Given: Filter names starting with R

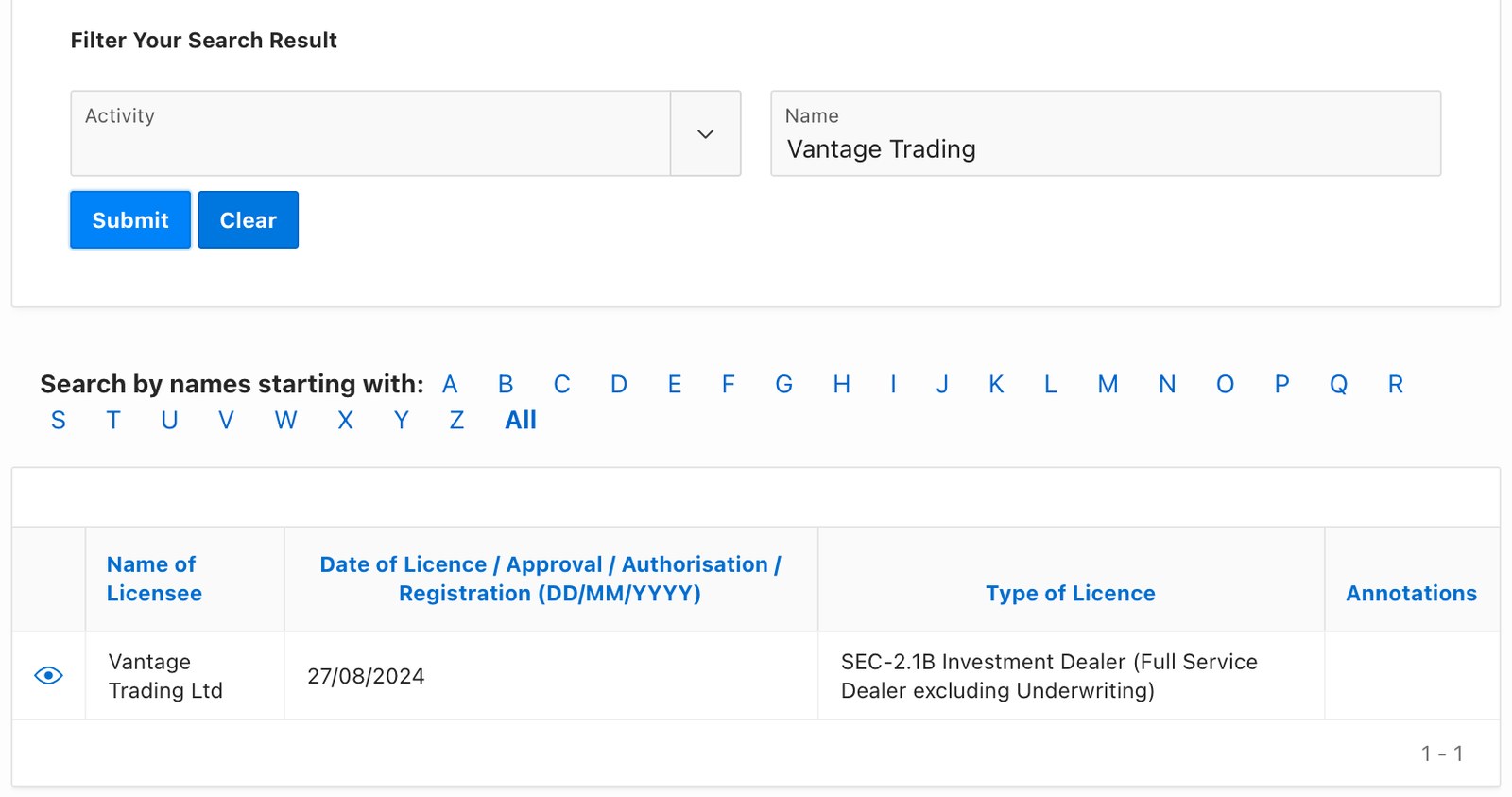Looking at the screenshot, I should click(1396, 384).
